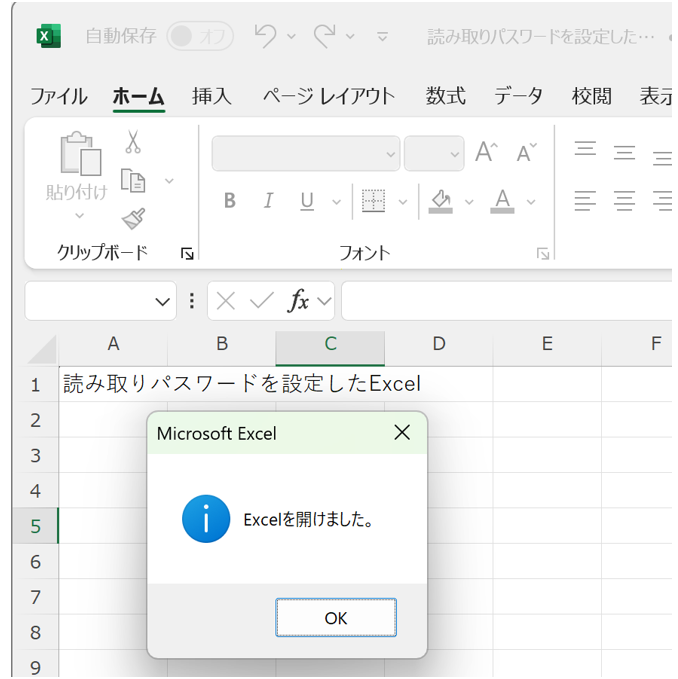Open the Borders dropdown arrow

(x=403, y=202)
